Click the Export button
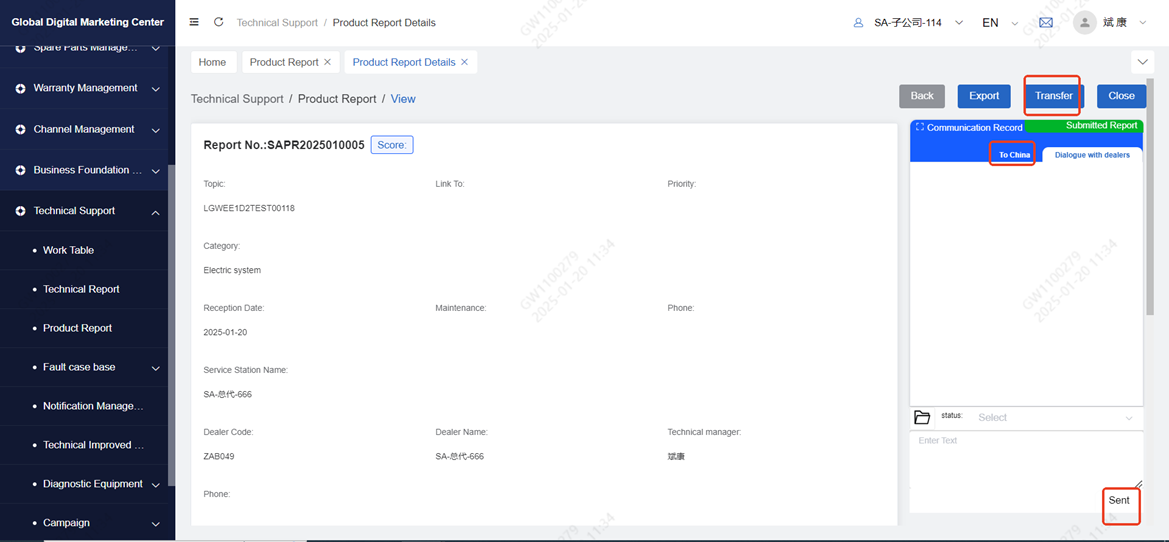 click(983, 96)
